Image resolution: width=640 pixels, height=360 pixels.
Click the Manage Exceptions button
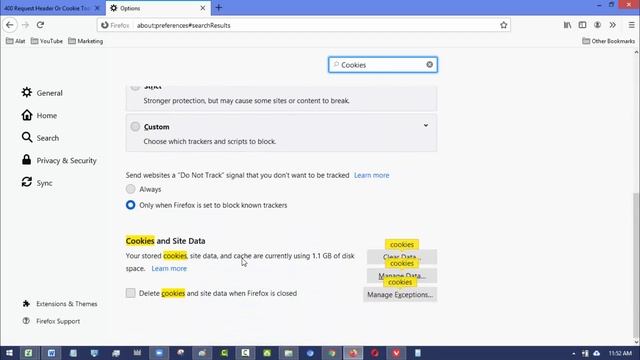[x=400, y=294]
